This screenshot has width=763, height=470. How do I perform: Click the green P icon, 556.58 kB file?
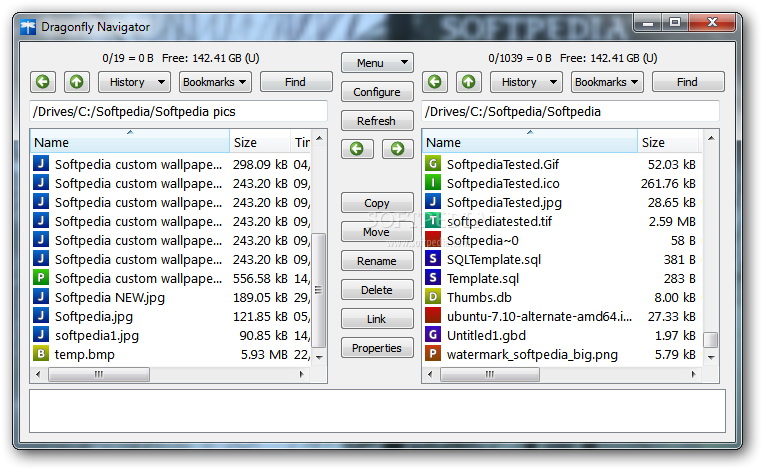(41, 278)
